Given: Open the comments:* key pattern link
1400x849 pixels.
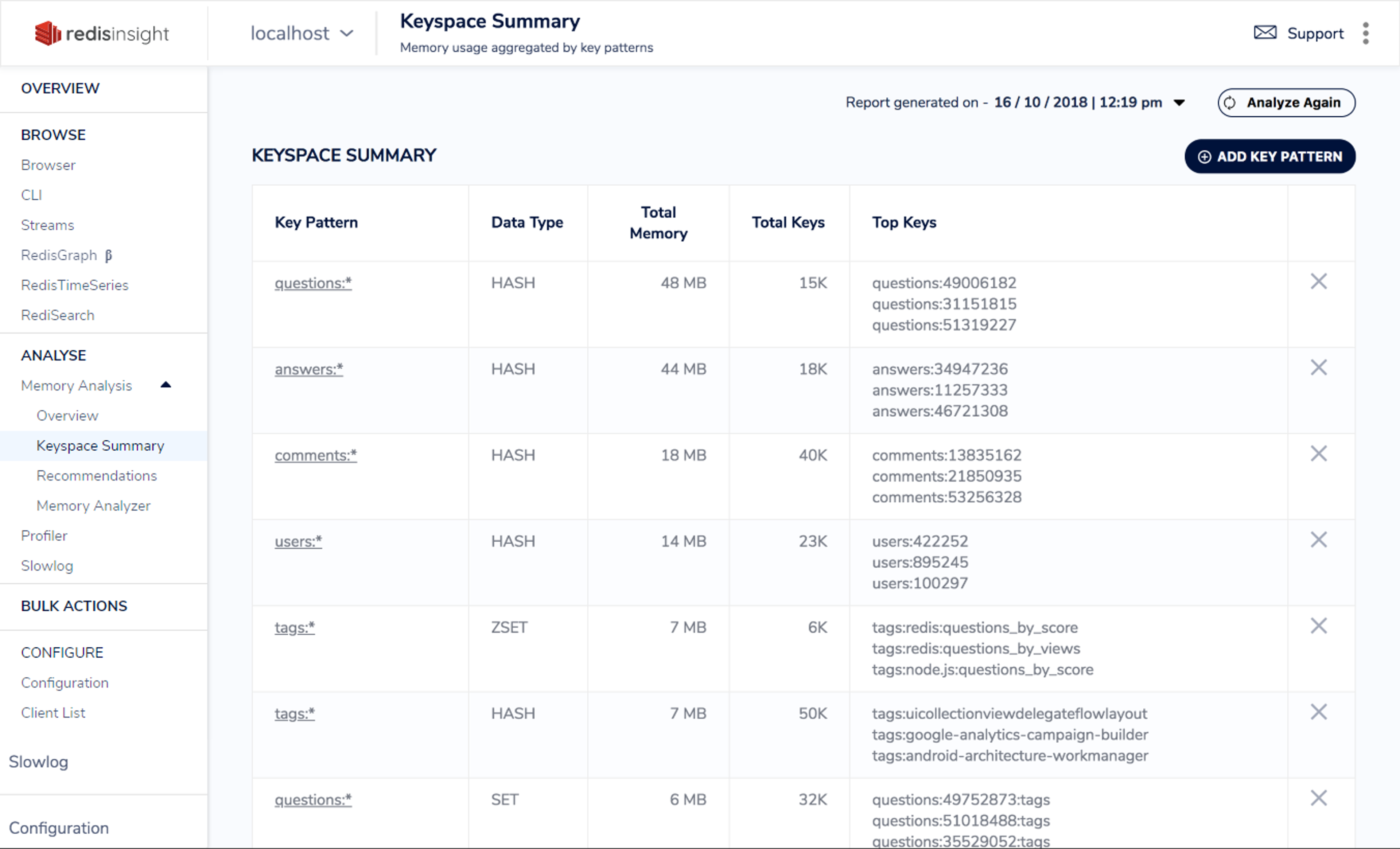Looking at the screenshot, I should click(315, 455).
